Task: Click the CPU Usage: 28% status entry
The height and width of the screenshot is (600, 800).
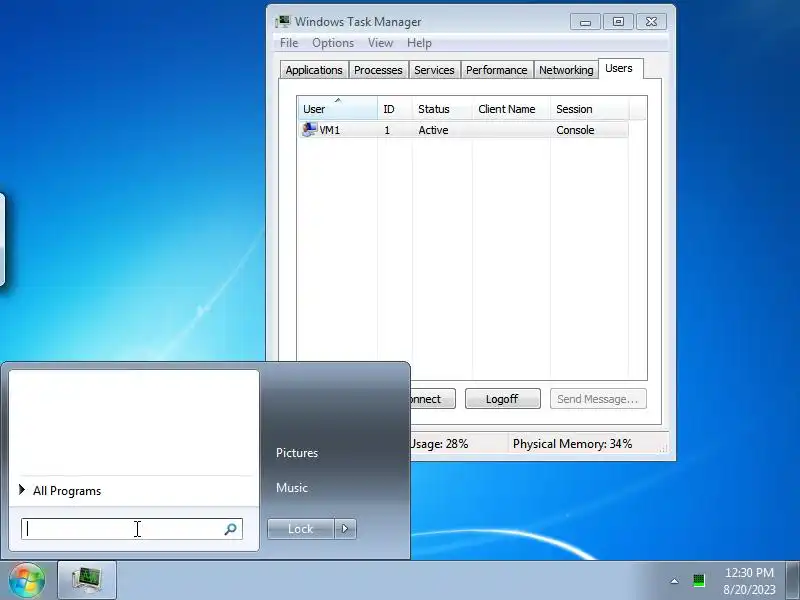Action: click(439, 444)
